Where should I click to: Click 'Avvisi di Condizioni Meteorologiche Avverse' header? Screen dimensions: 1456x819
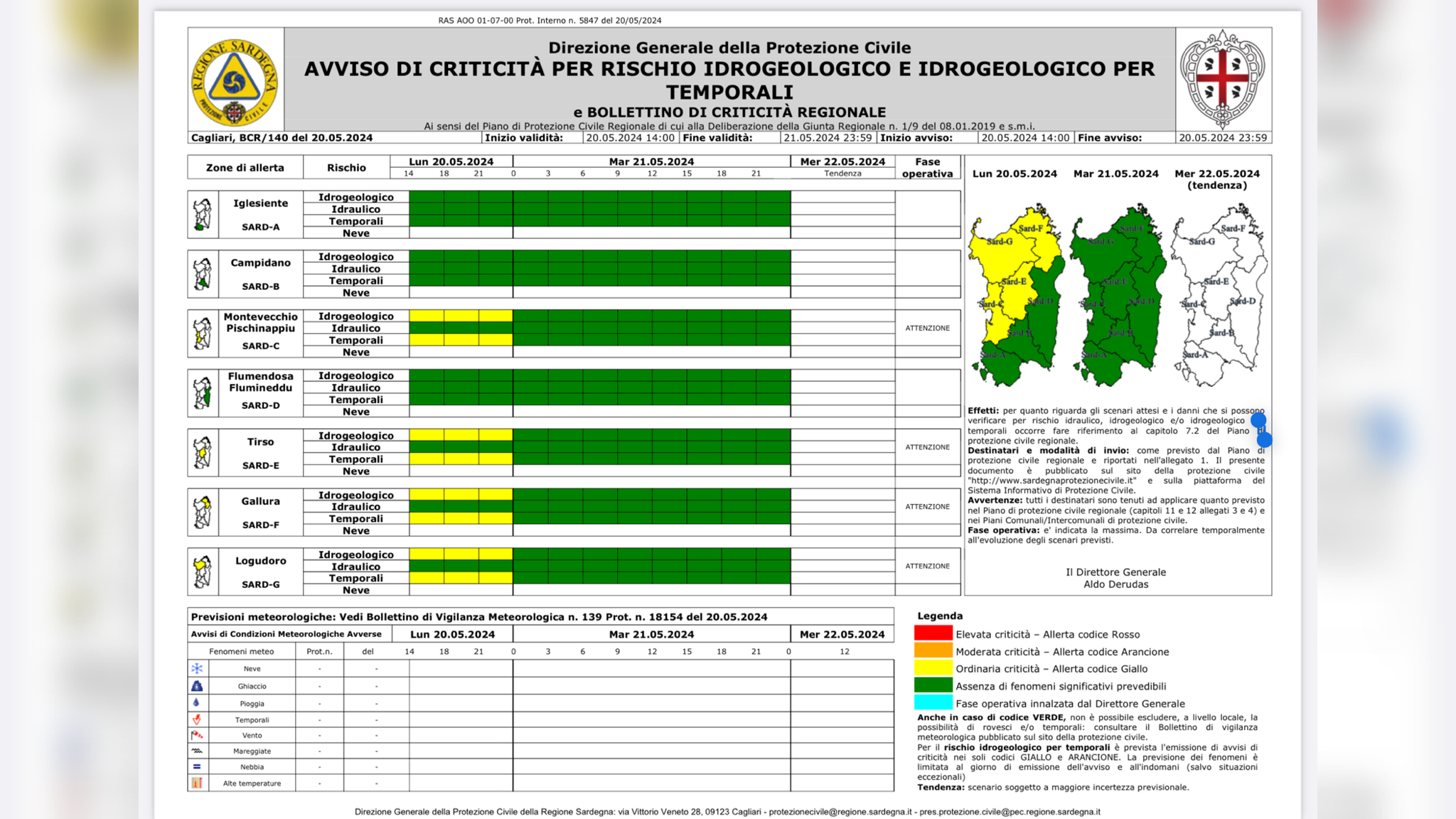click(x=286, y=634)
